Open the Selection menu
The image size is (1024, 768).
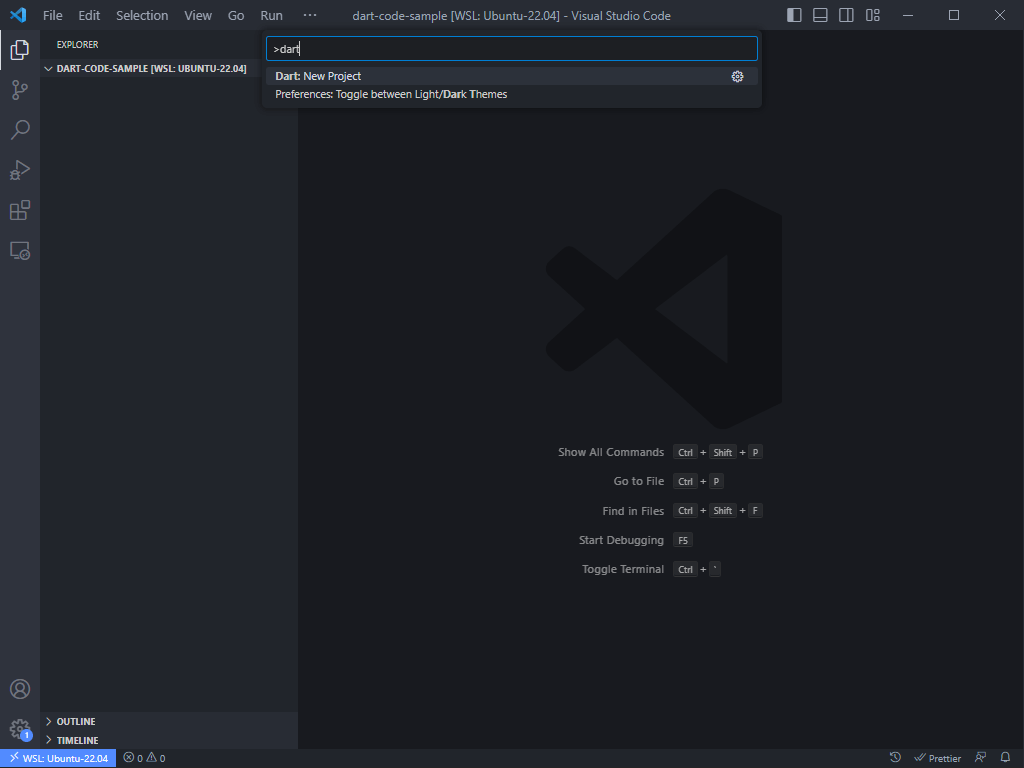point(142,15)
